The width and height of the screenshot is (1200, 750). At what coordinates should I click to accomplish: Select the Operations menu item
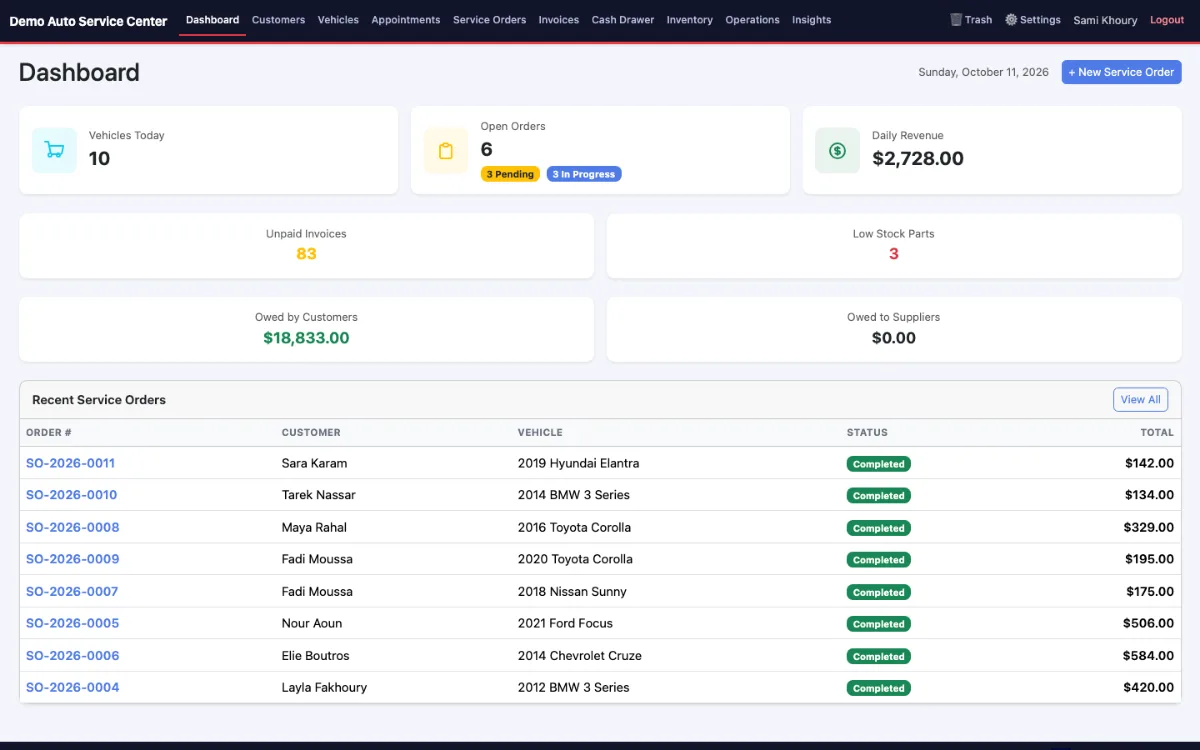(x=752, y=20)
